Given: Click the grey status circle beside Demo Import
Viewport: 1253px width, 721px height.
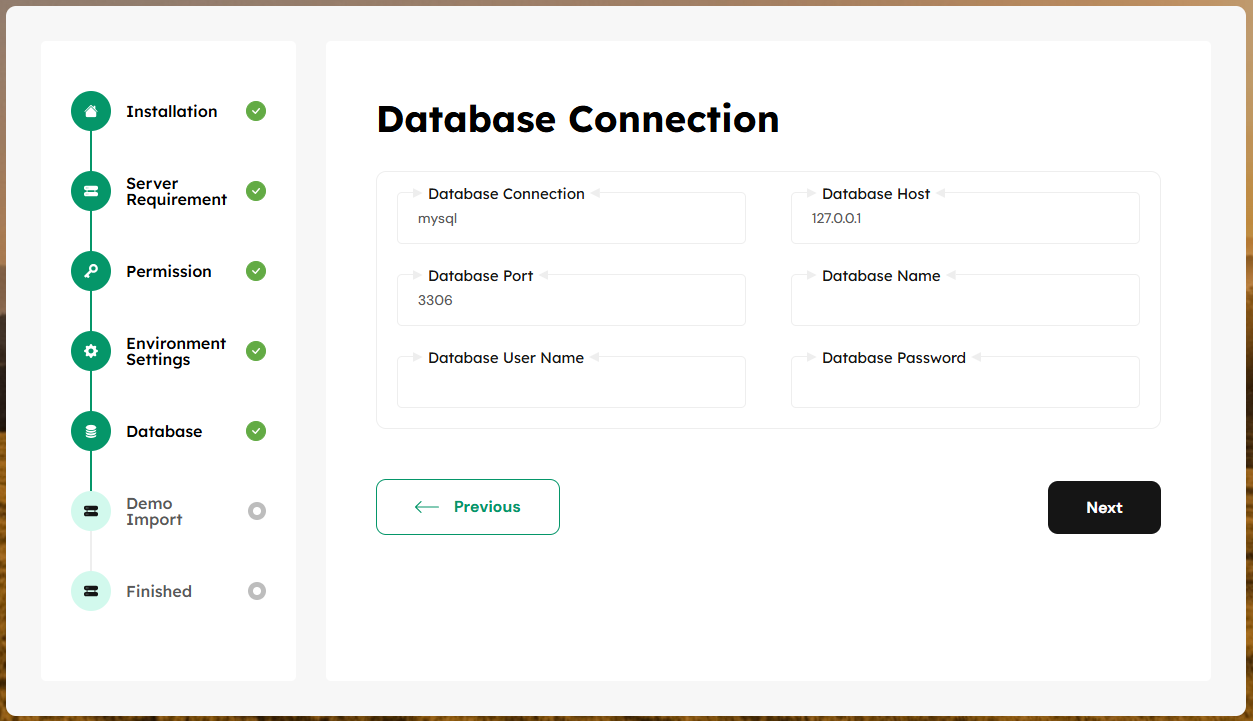Looking at the screenshot, I should pos(257,511).
